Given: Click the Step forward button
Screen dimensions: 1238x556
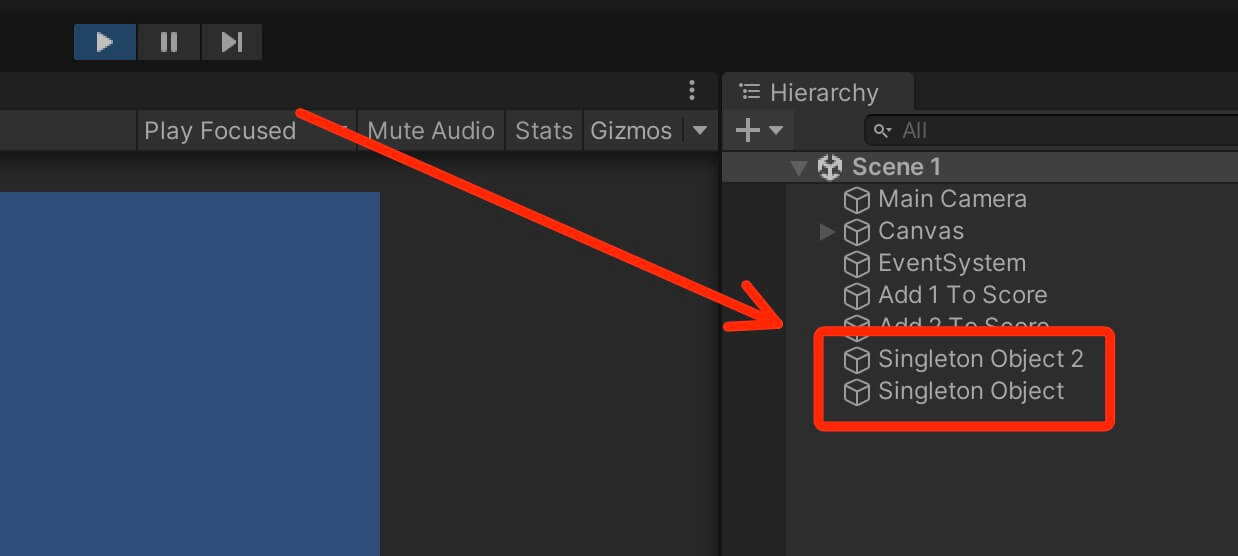Looking at the screenshot, I should click(231, 42).
